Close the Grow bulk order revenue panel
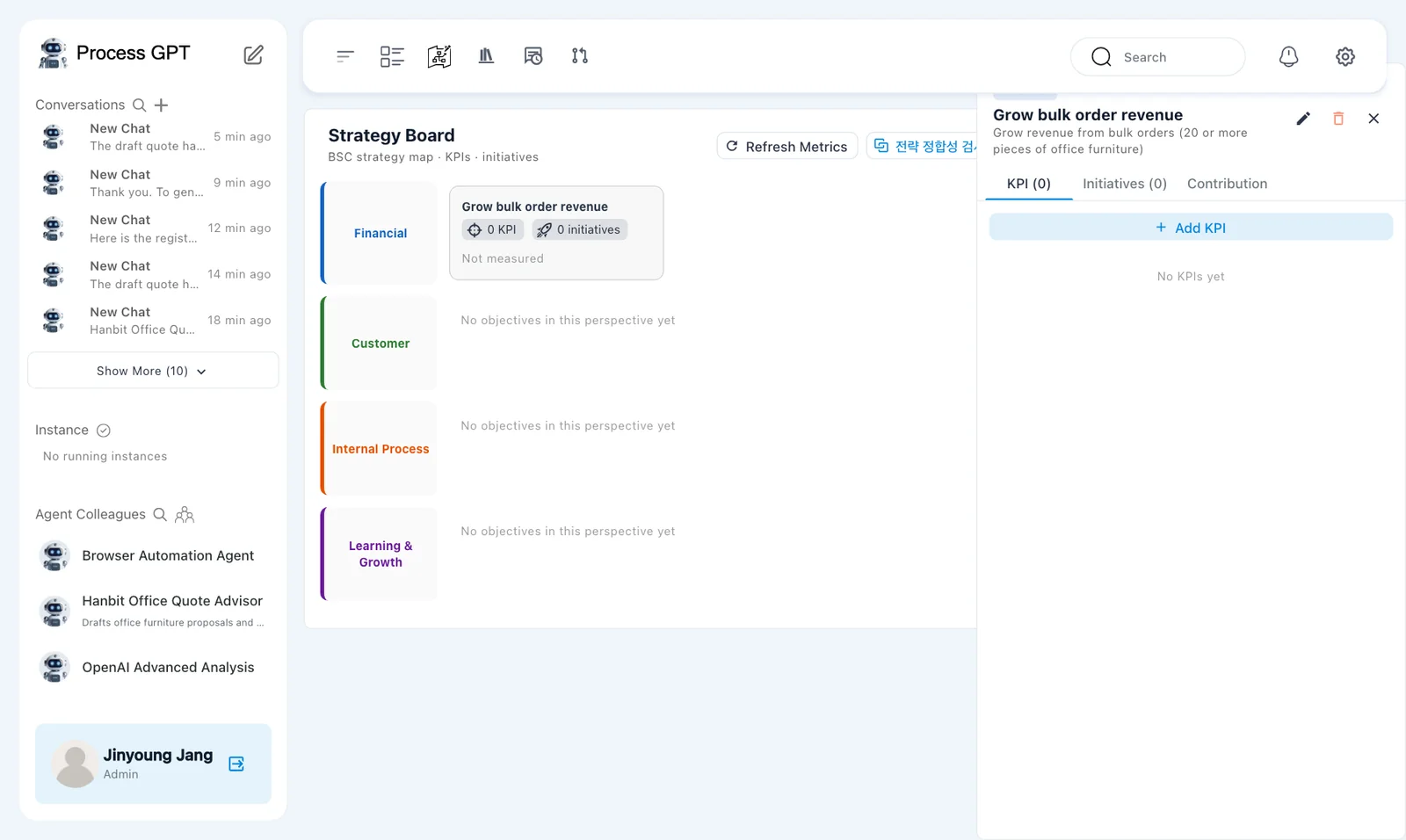This screenshot has width=1406, height=840. (x=1373, y=119)
